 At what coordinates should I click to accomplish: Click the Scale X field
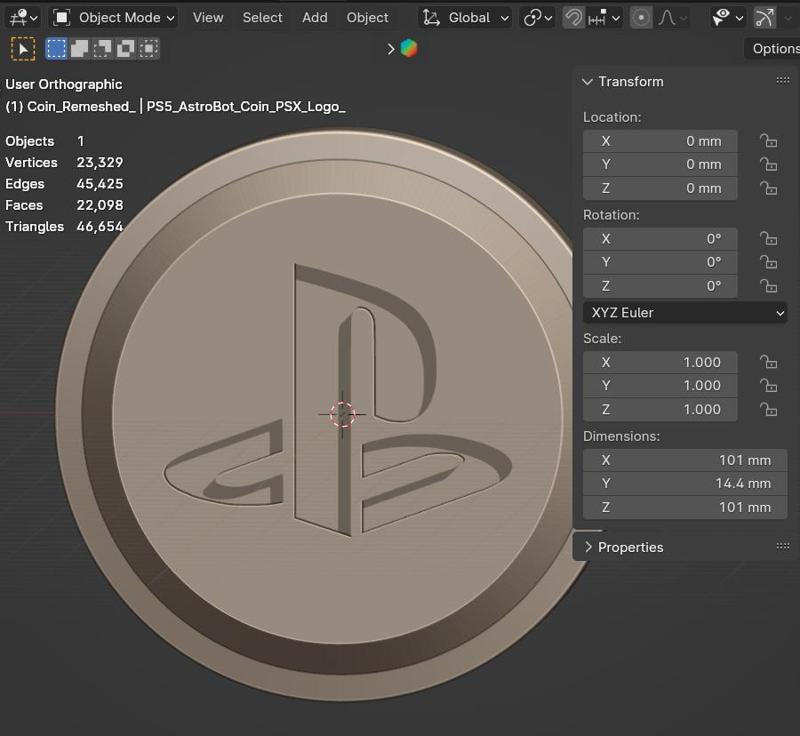[660, 362]
